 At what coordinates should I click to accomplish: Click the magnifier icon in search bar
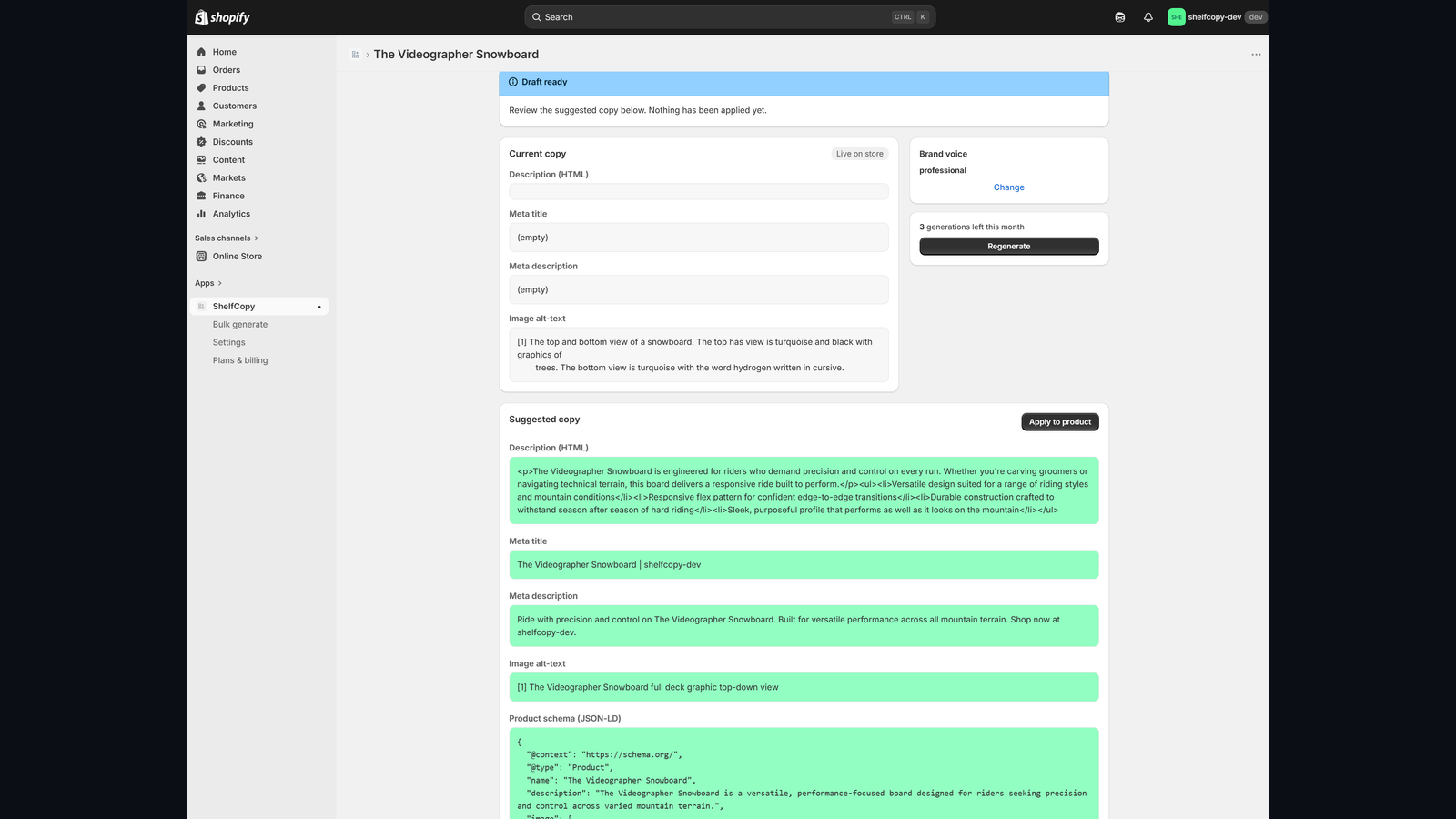point(537,17)
